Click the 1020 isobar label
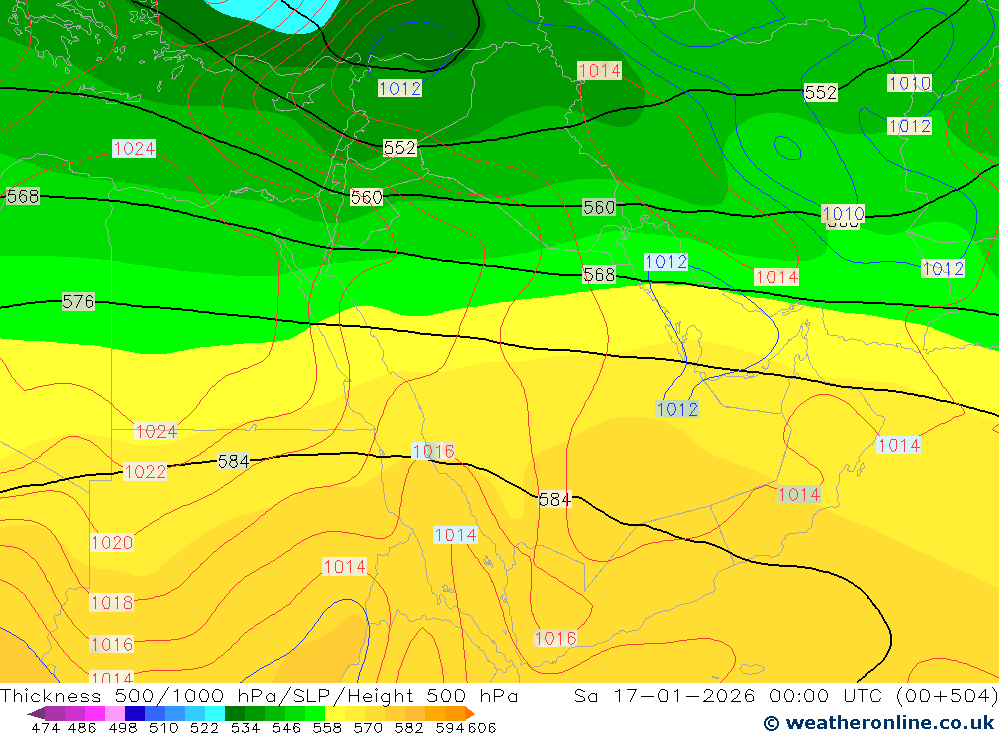 point(112,543)
